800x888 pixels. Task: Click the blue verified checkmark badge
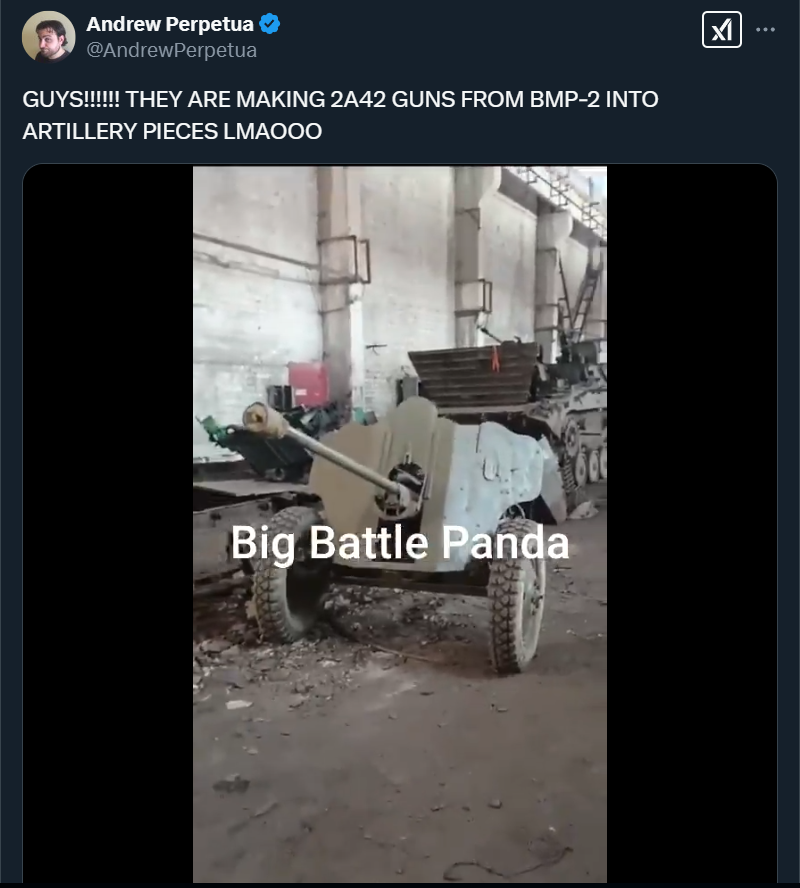pyautogui.click(x=269, y=24)
